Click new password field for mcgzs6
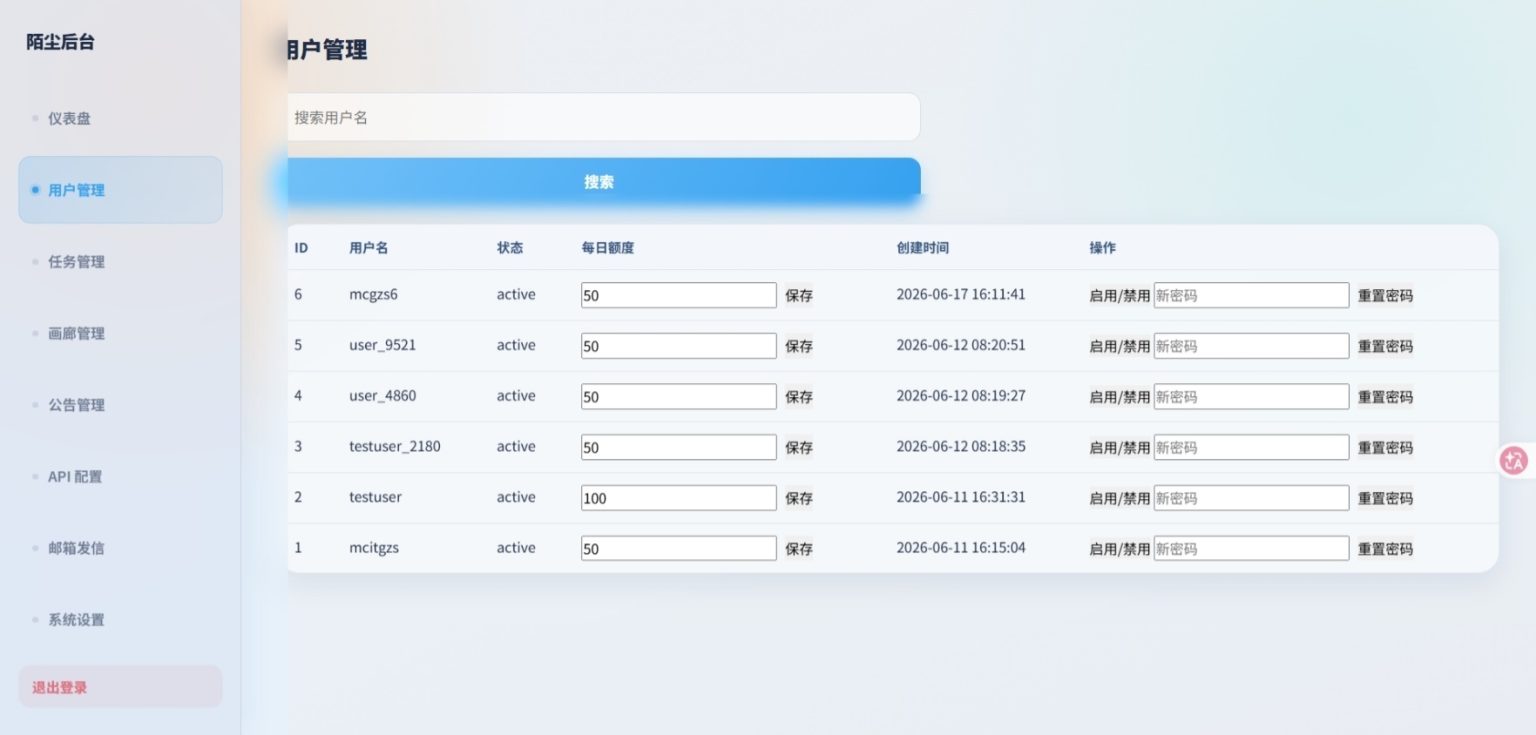Viewport: 1536px width, 735px height. 1252,295
